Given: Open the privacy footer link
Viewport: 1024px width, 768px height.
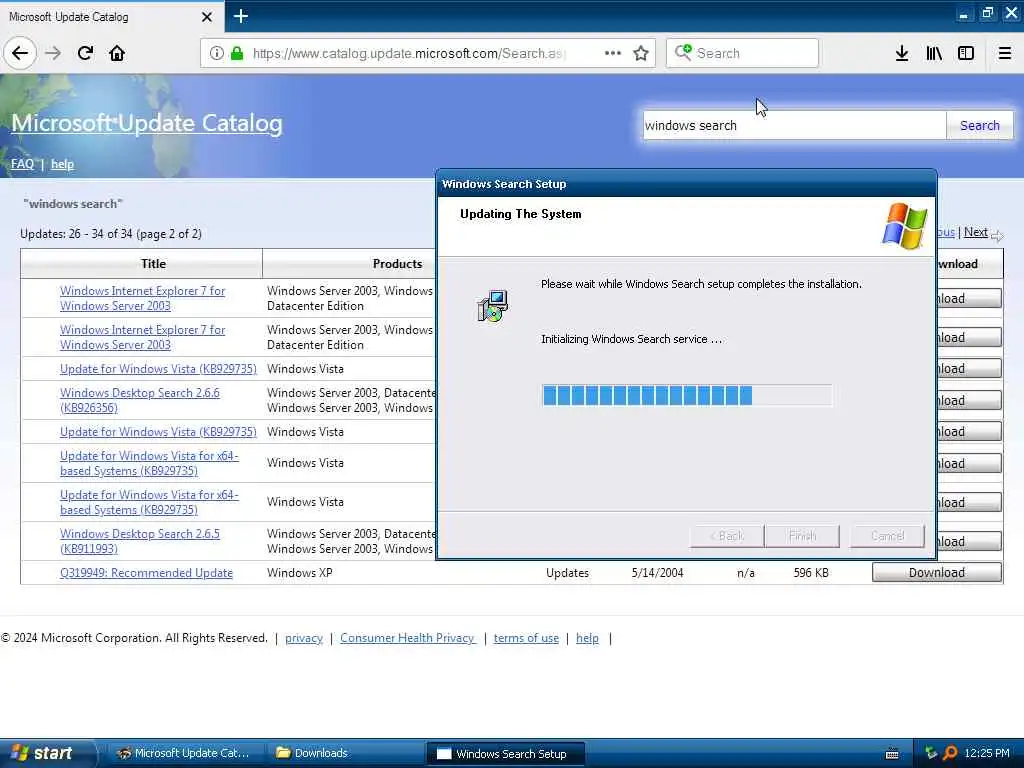Looking at the screenshot, I should point(304,638).
